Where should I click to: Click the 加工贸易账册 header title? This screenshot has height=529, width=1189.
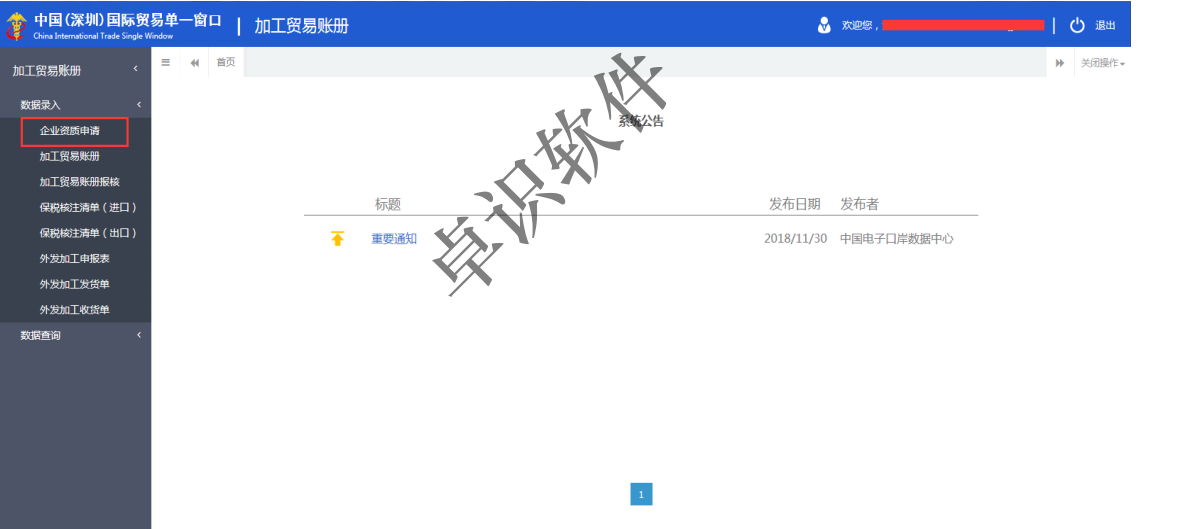(302, 26)
